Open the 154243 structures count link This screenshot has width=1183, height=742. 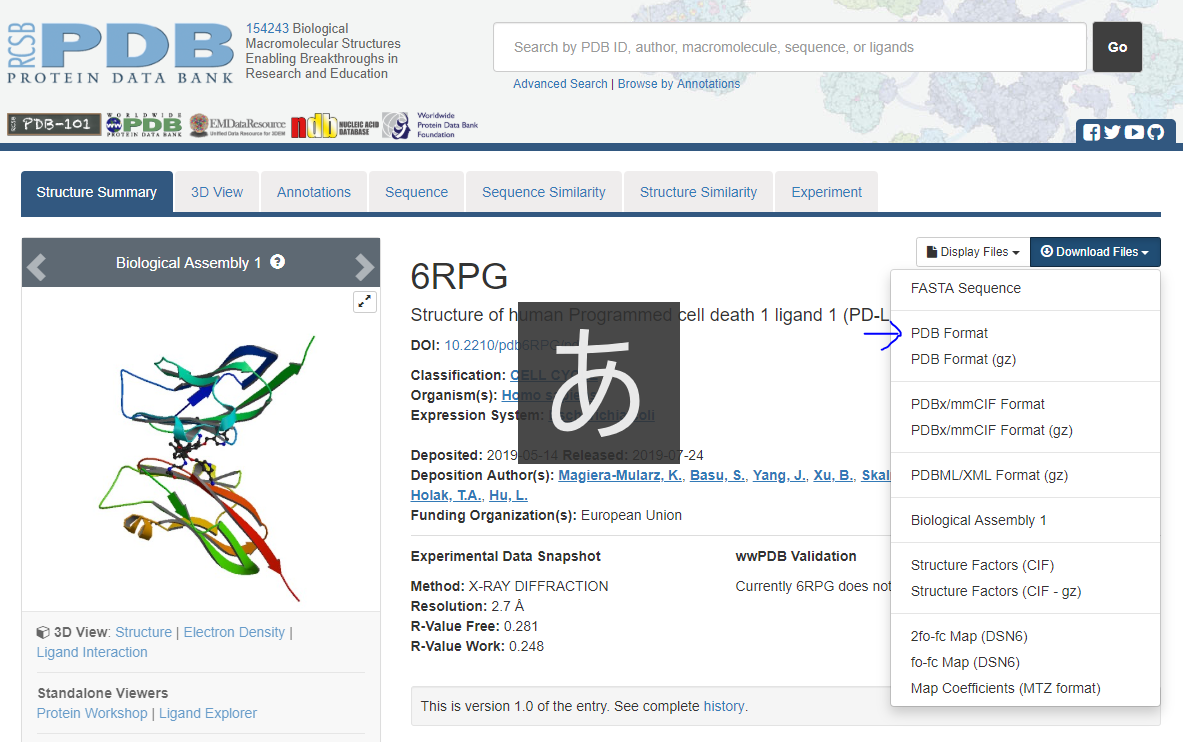point(267,29)
